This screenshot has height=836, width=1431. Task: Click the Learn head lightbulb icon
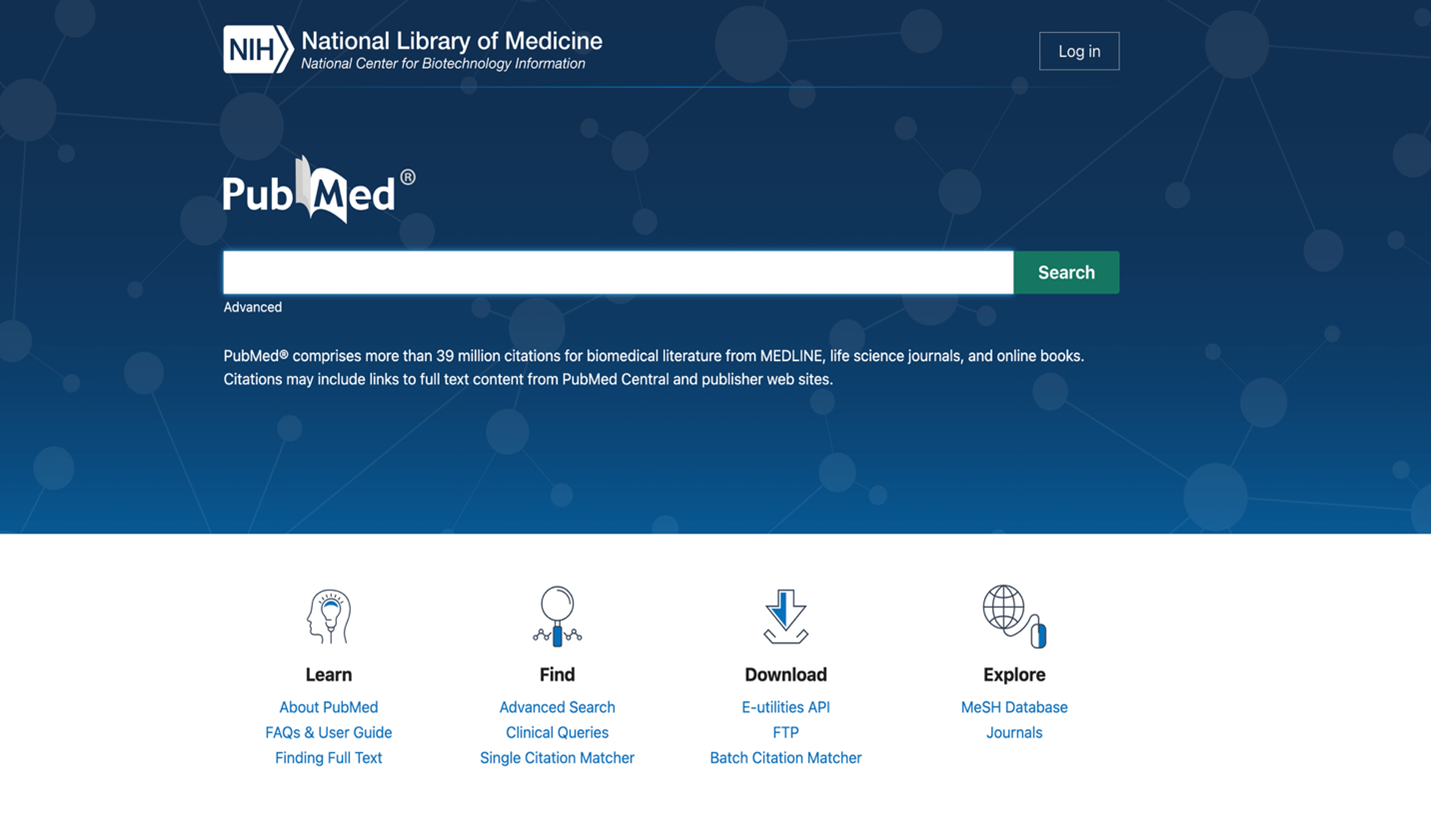click(x=328, y=616)
